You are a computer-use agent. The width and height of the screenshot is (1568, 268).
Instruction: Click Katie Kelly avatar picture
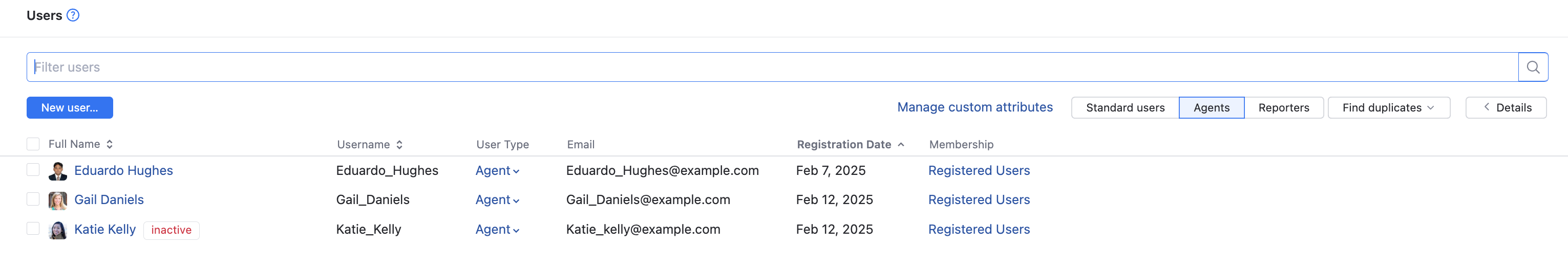[58, 230]
